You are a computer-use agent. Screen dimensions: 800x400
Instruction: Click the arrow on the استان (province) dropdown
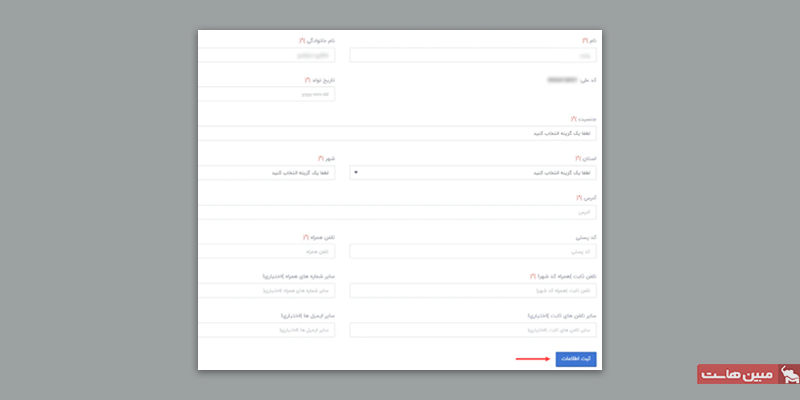tap(358, 172)
